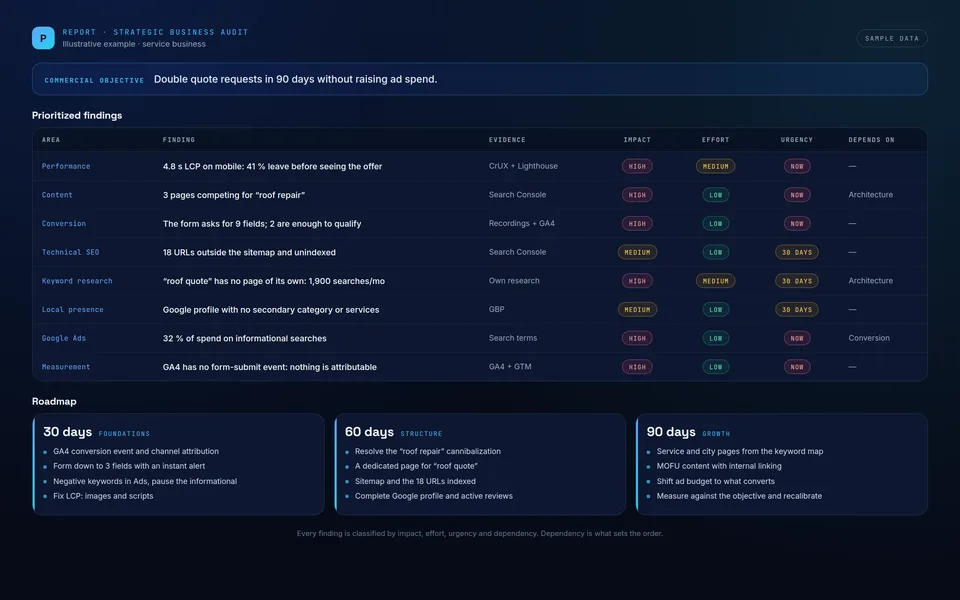
Task: Click Resolve the roof repair cannibalization item
Action: pos(428,451)
